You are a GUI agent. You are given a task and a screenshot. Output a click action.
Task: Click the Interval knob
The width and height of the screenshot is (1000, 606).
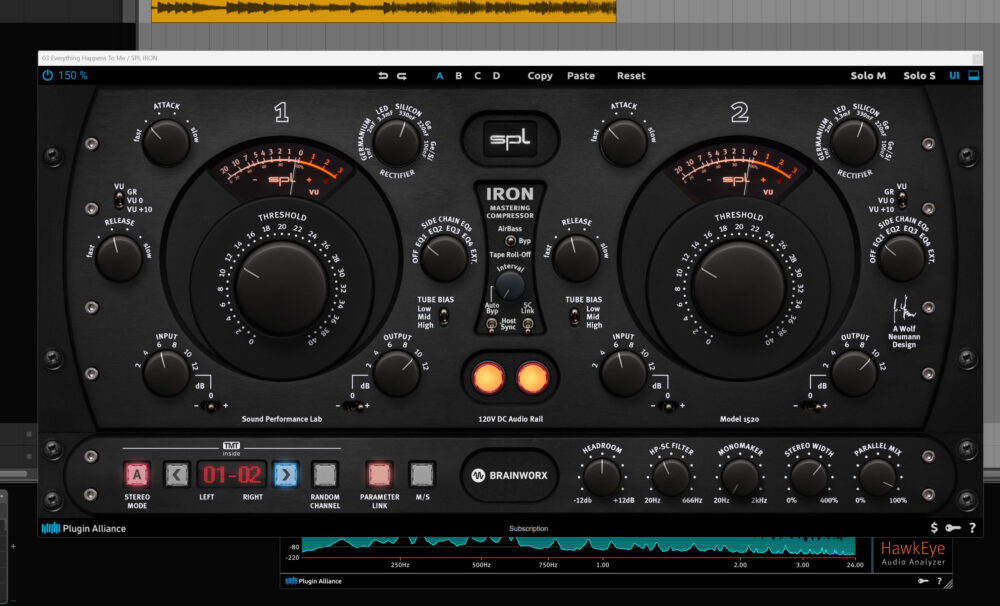pos(510,286)
